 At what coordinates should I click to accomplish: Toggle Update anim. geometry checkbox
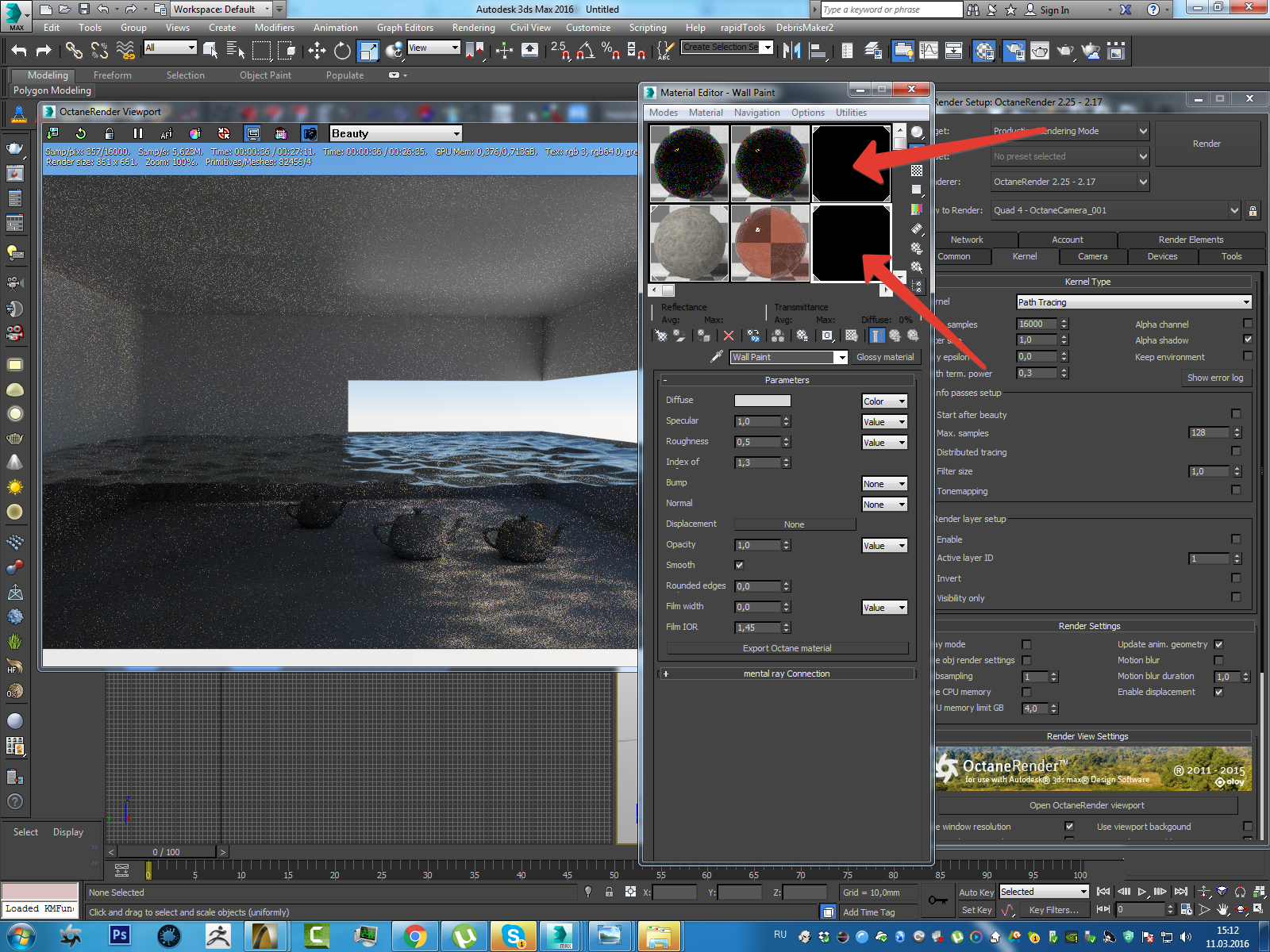click(1218, 644)
